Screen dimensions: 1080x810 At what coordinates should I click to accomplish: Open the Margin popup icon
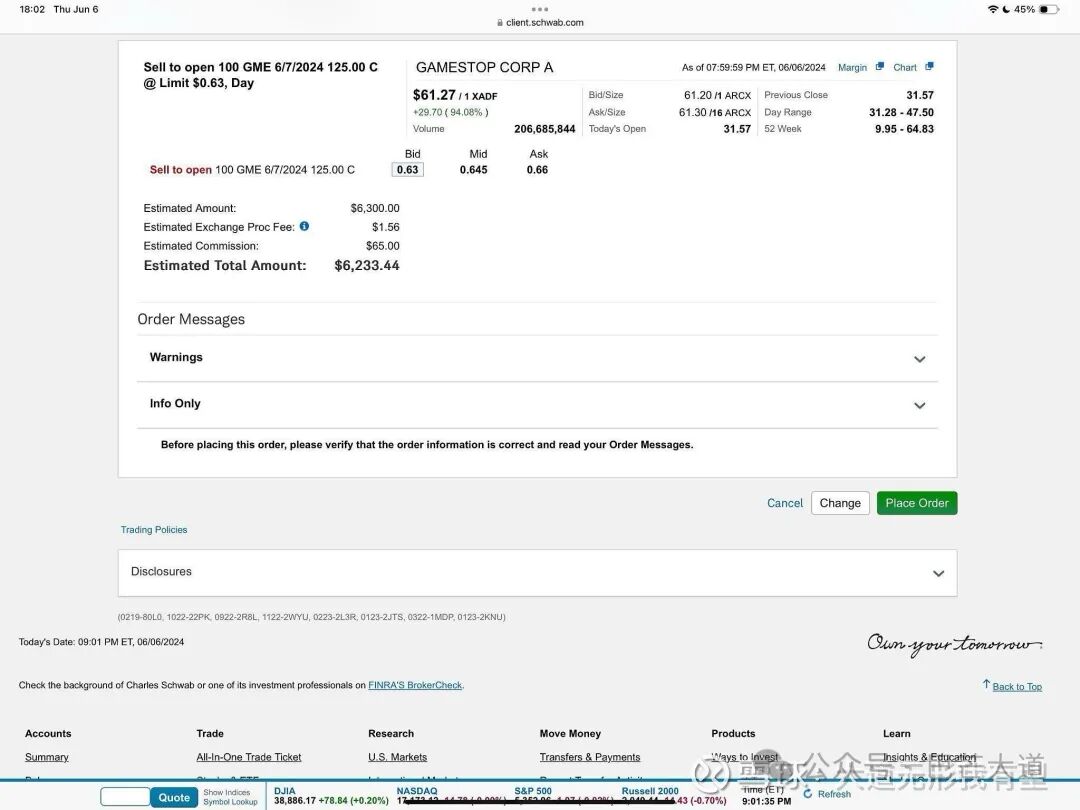(x=880, y=67)
